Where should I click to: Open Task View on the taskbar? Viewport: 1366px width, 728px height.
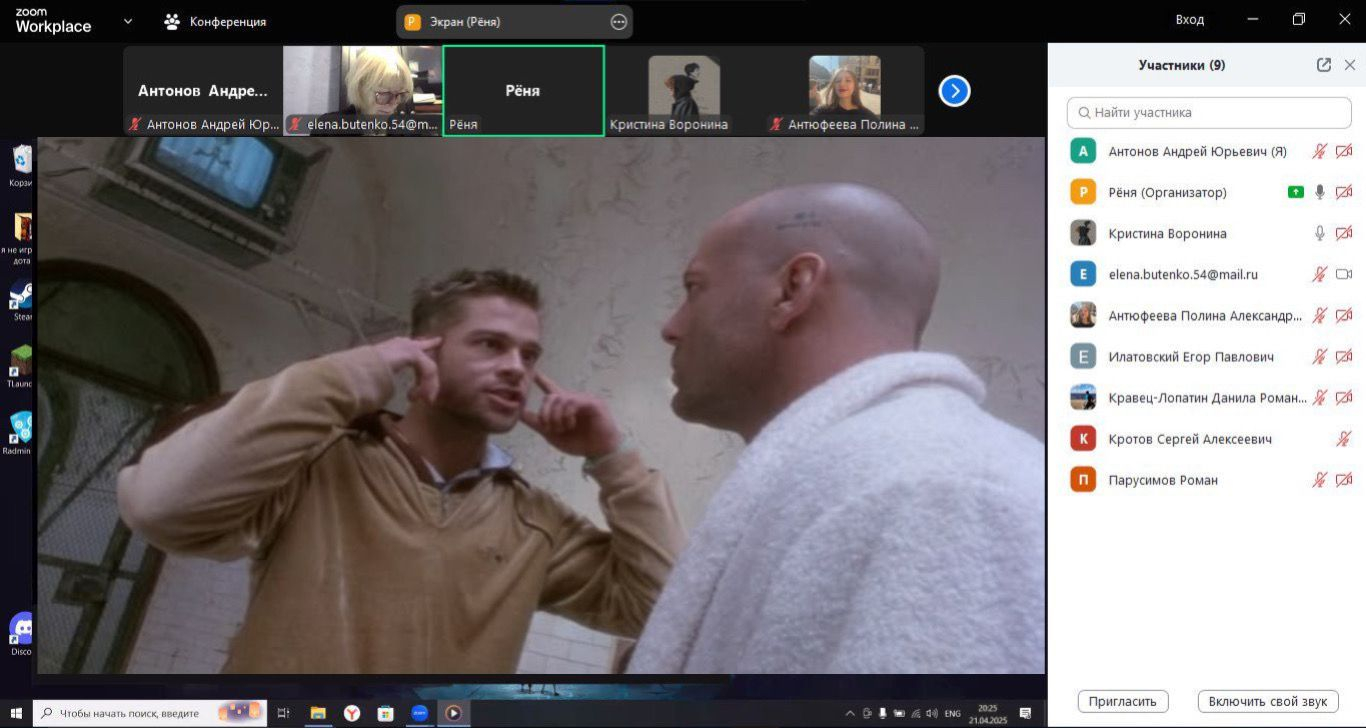pos(284,713)
